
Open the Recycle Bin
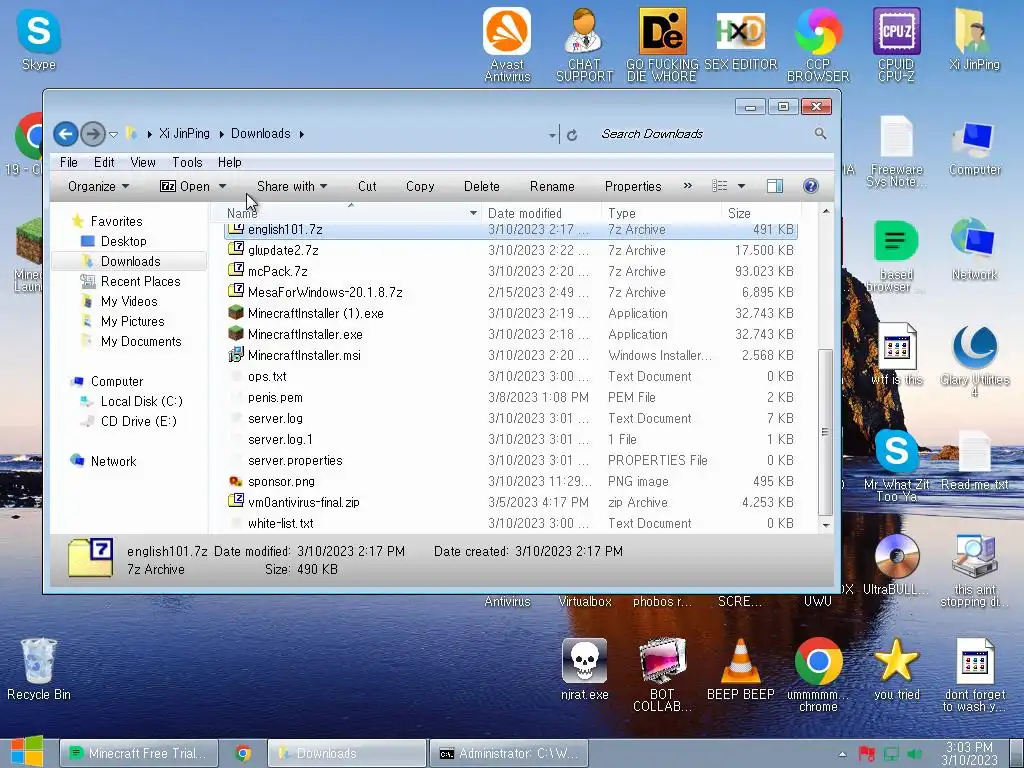pyautogui.click(x=39, y=669)
